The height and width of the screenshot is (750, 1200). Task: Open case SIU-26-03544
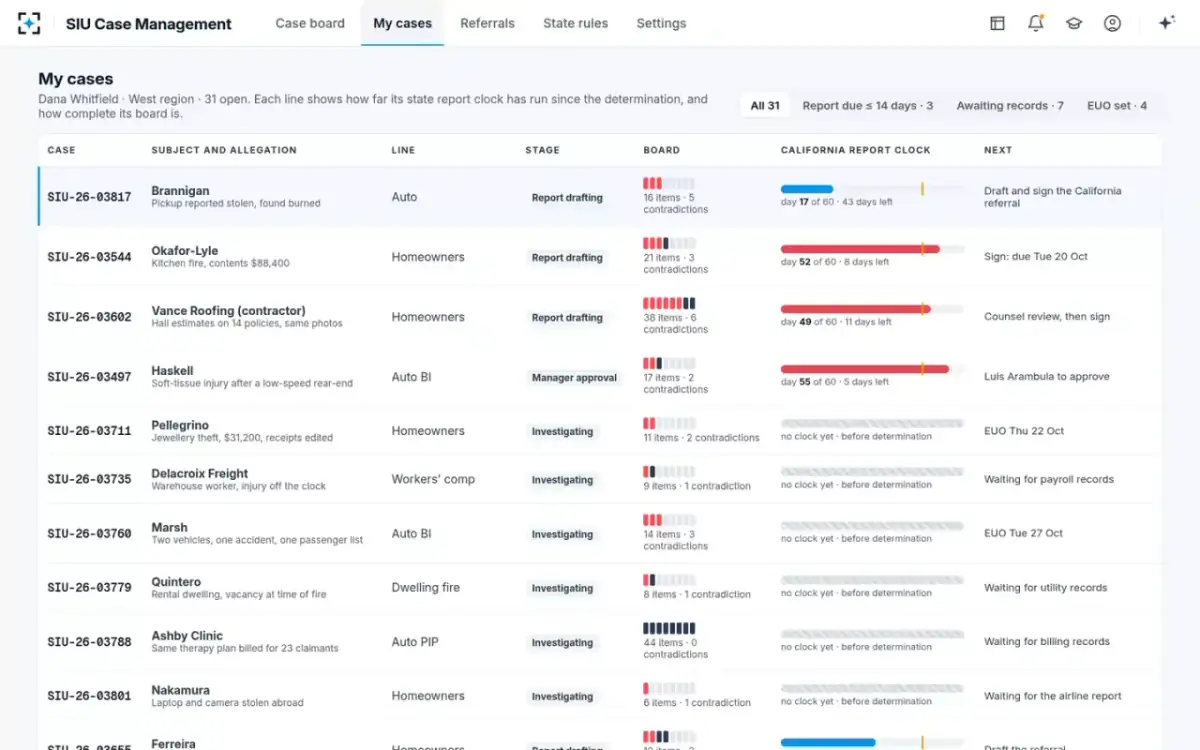[x=89, y=257]
